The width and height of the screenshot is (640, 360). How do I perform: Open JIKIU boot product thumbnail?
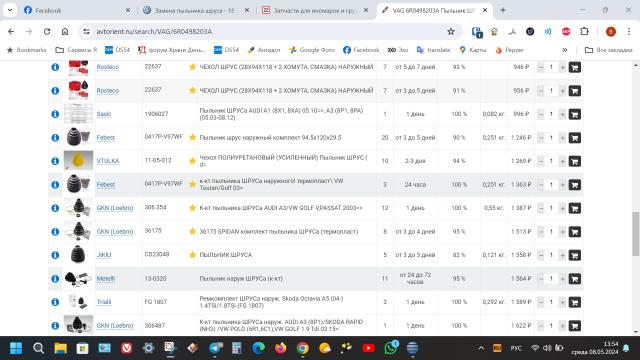coord(78,255)
